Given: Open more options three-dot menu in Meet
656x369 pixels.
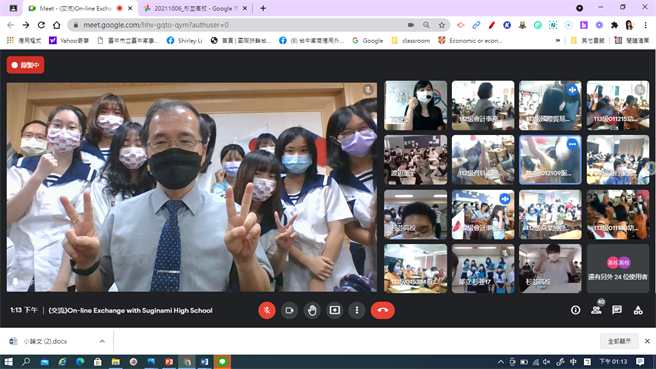Looking at the screenshot, I should 357,310.
